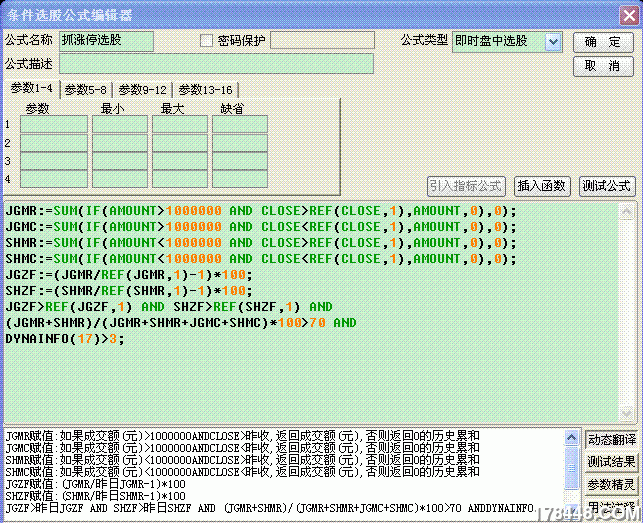This screenshot has height=523, width=643.
Task: Tick the 密码保护 checkbox
Action: pos(206,41)
